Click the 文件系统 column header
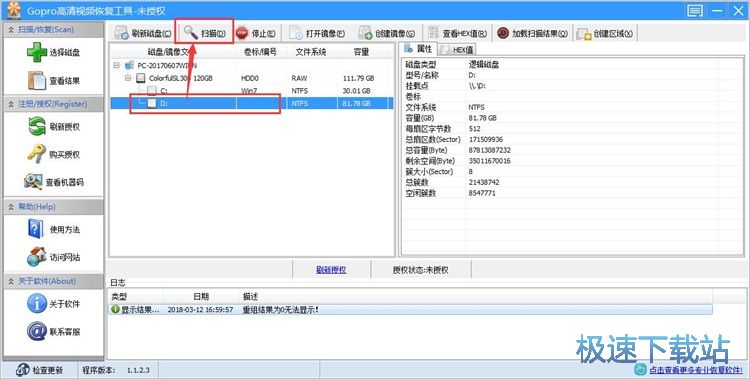 pyautogui.click(x=311, y=52)
